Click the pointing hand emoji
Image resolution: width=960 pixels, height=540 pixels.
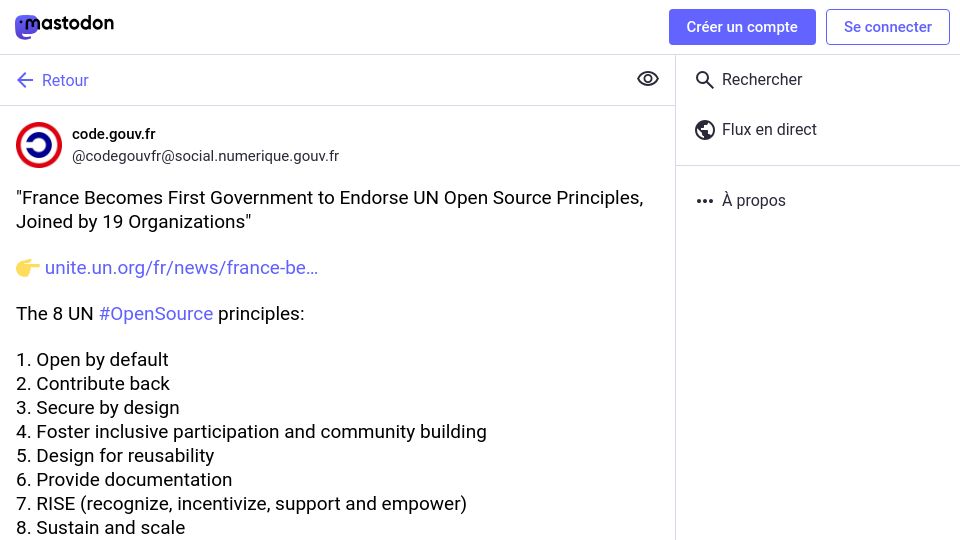pos(28,268)
